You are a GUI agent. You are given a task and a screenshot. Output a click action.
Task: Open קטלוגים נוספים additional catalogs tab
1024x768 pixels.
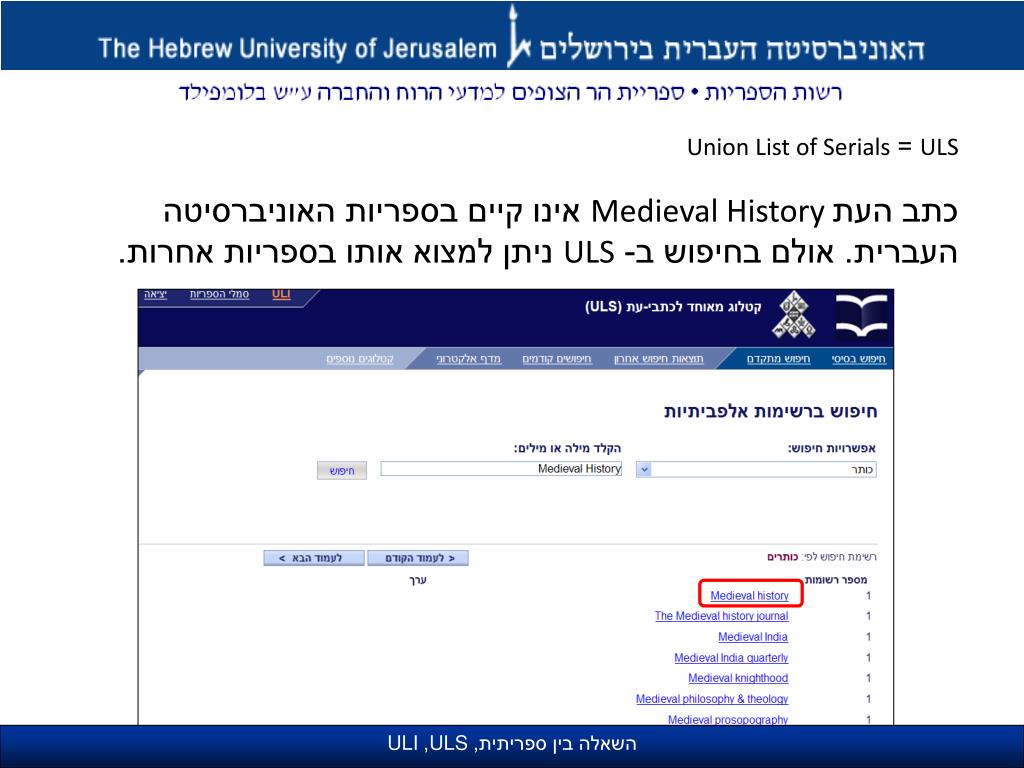coord(360,359)
